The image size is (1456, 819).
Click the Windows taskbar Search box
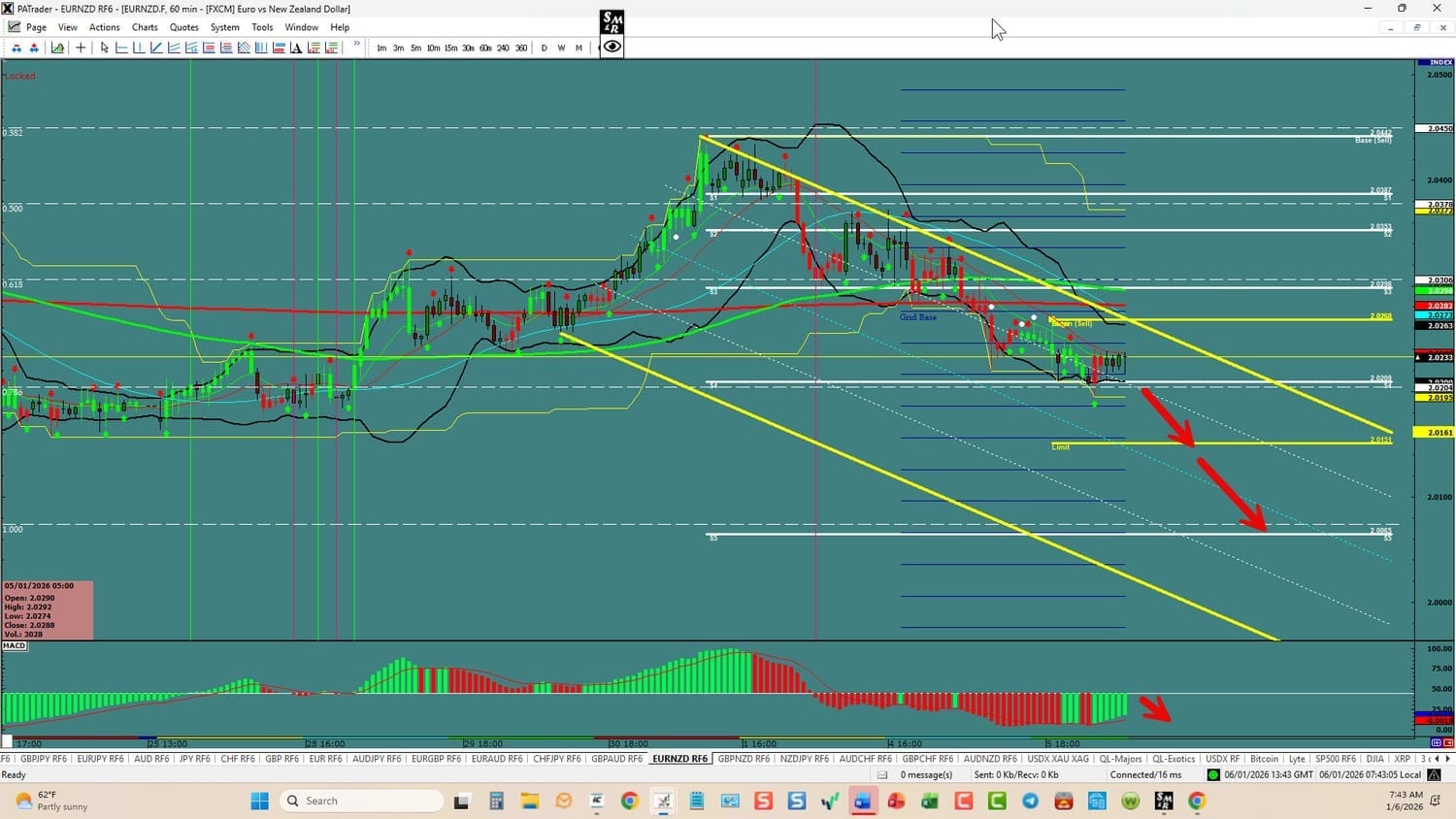[x=362, y=801]
